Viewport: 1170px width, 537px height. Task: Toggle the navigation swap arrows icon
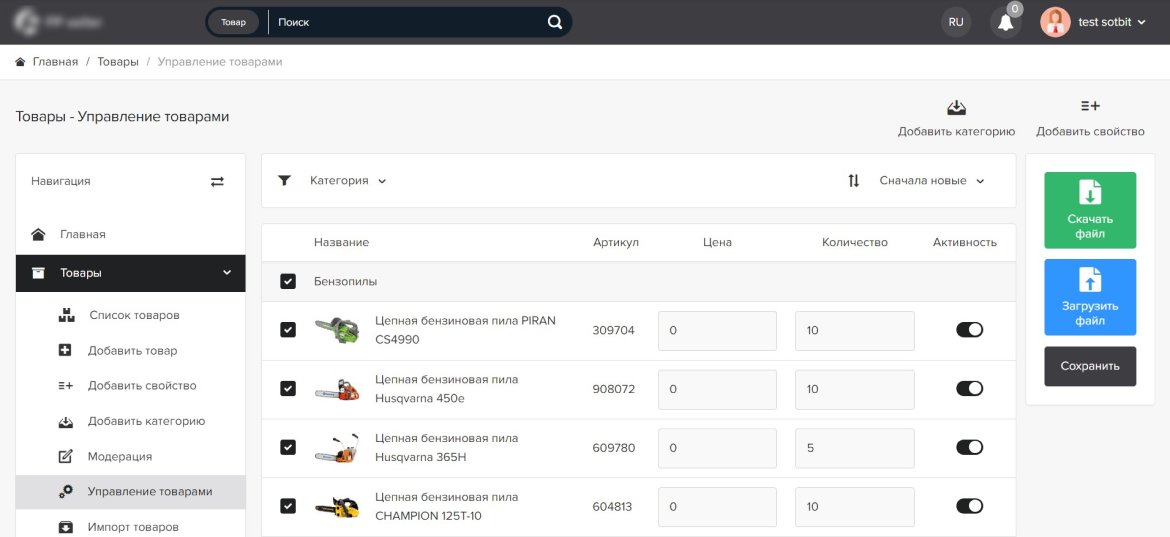217,181
